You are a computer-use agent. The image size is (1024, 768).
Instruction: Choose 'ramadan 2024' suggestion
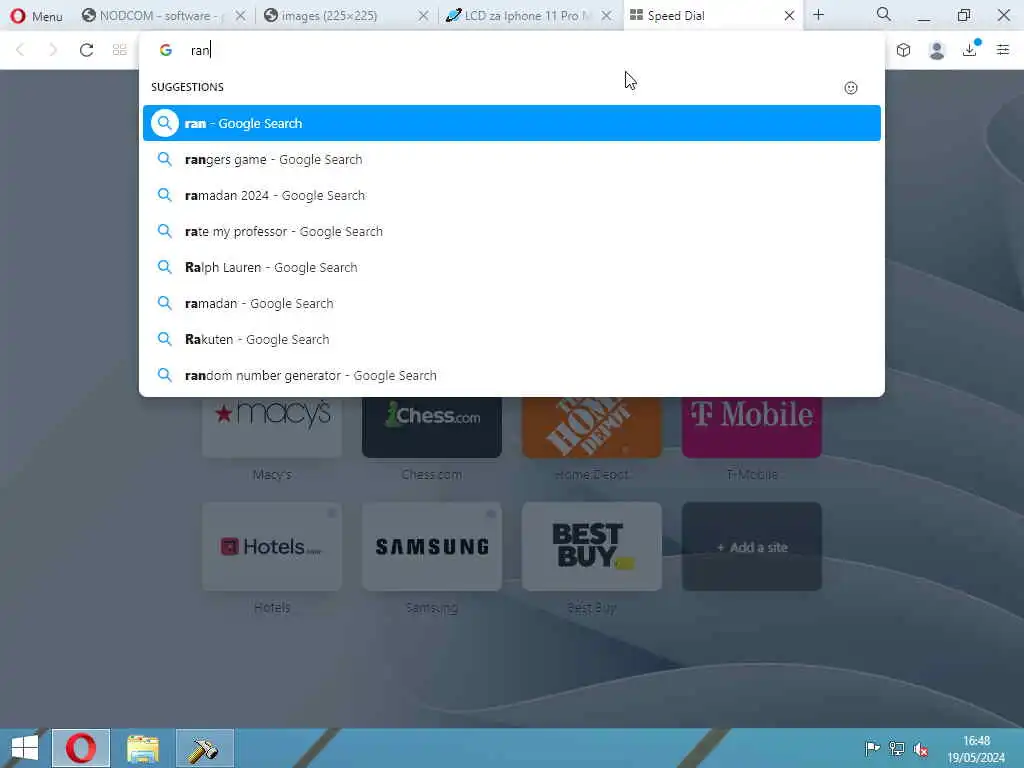[x=511, y=195]
